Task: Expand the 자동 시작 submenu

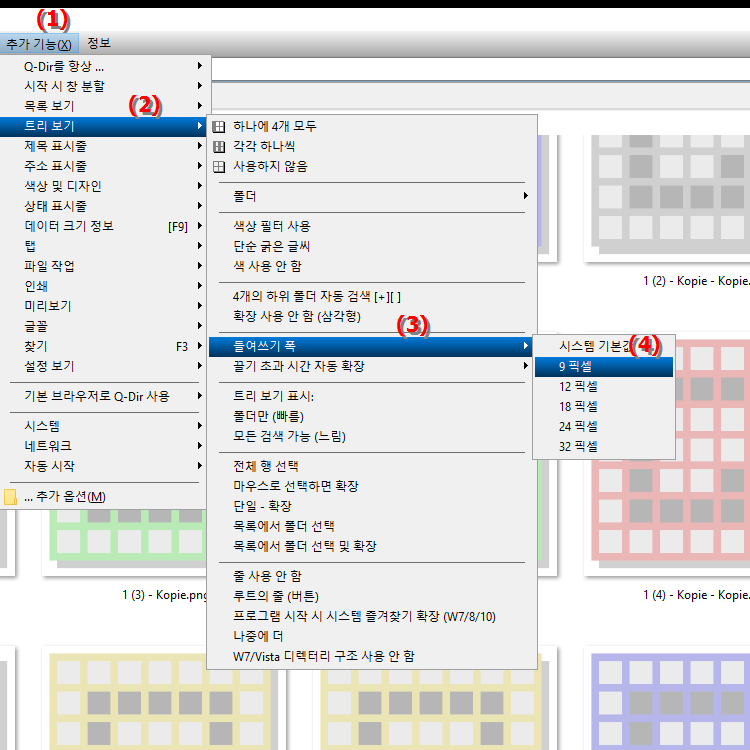Action: coord(103,467)
